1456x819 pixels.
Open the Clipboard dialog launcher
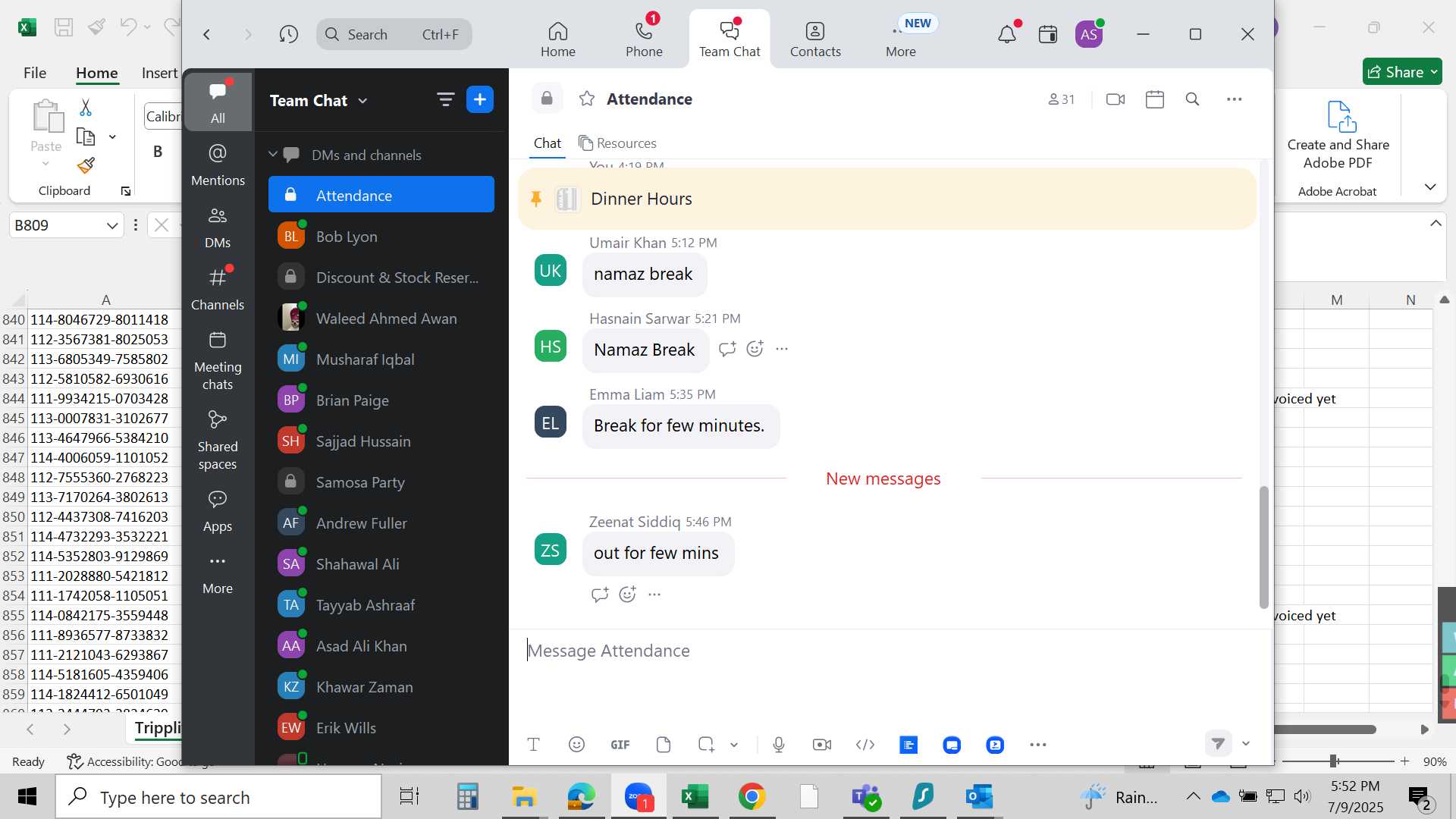[x=126, y=191]
